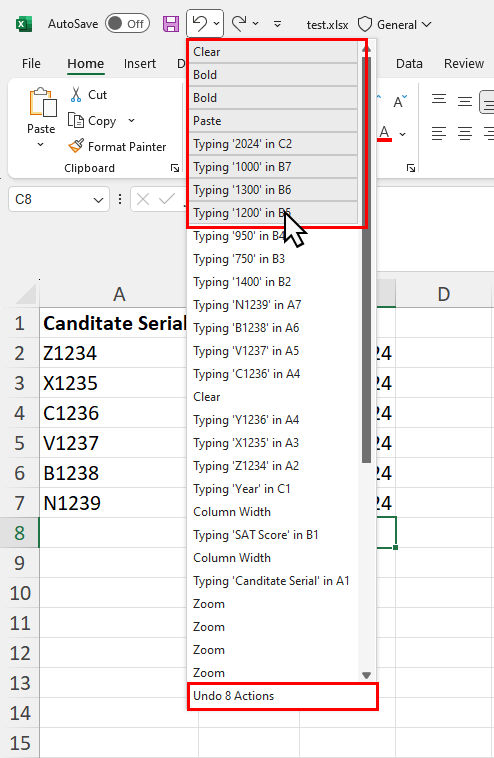Select "Typing '1200' in B5" undo entry
This screenshot has width=494, height=758.
(x=273, y=213)
